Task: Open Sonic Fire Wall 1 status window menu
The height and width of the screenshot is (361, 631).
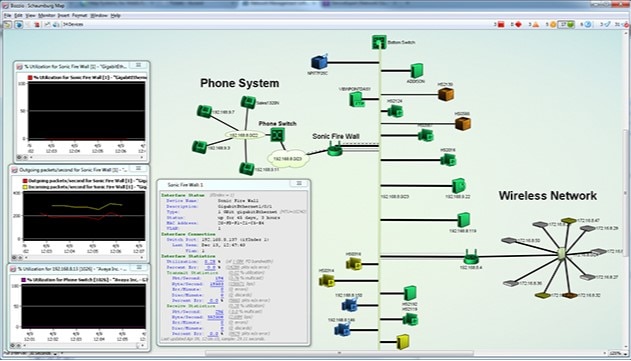Action: [x=299, y=184]
